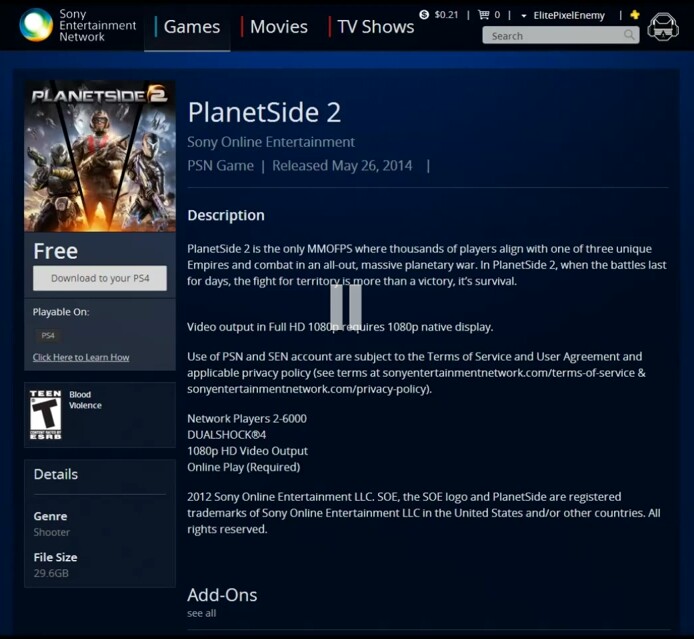Click the Details panel heading

(56, 474)
